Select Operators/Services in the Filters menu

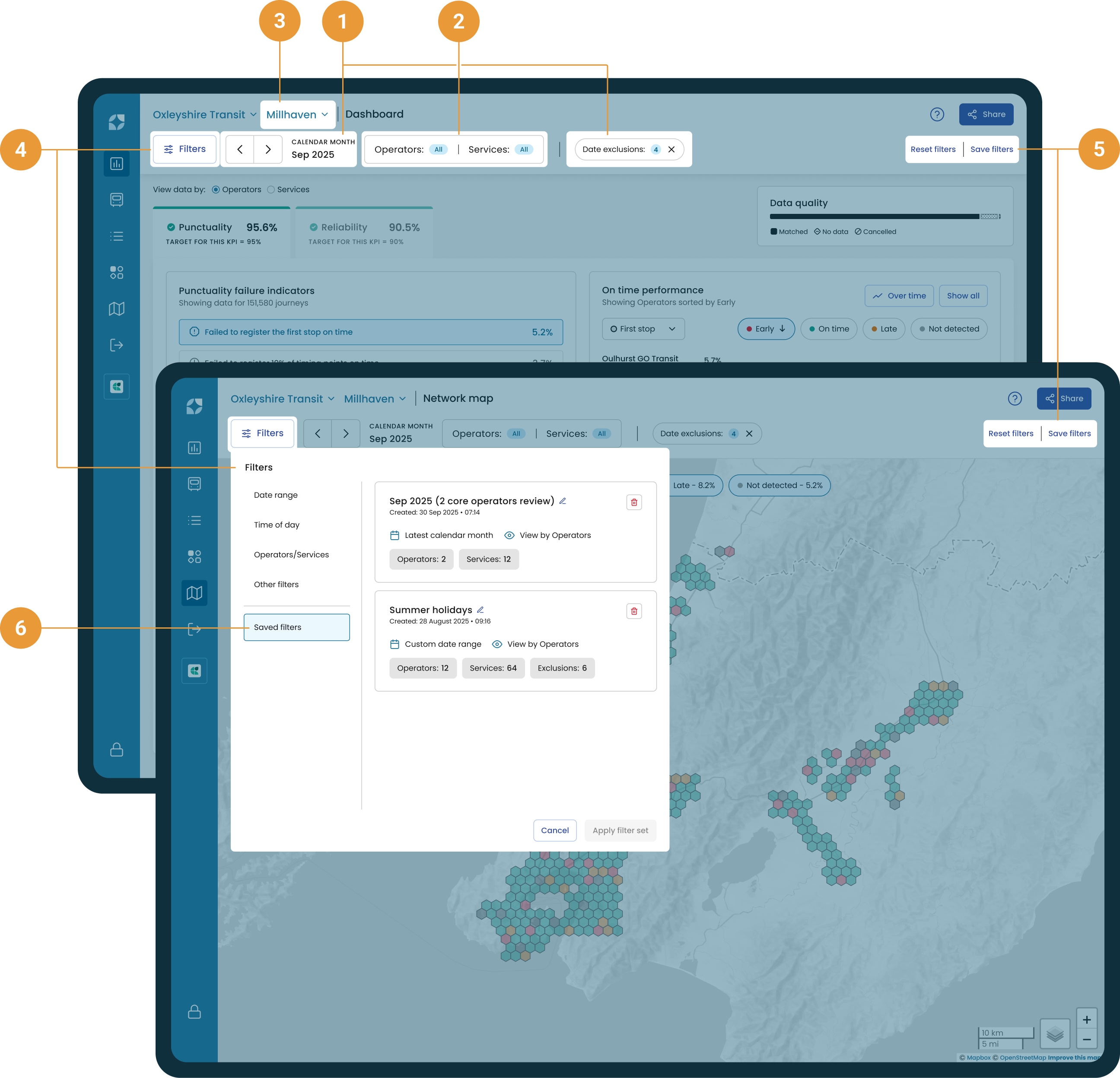tap(291, 555)
